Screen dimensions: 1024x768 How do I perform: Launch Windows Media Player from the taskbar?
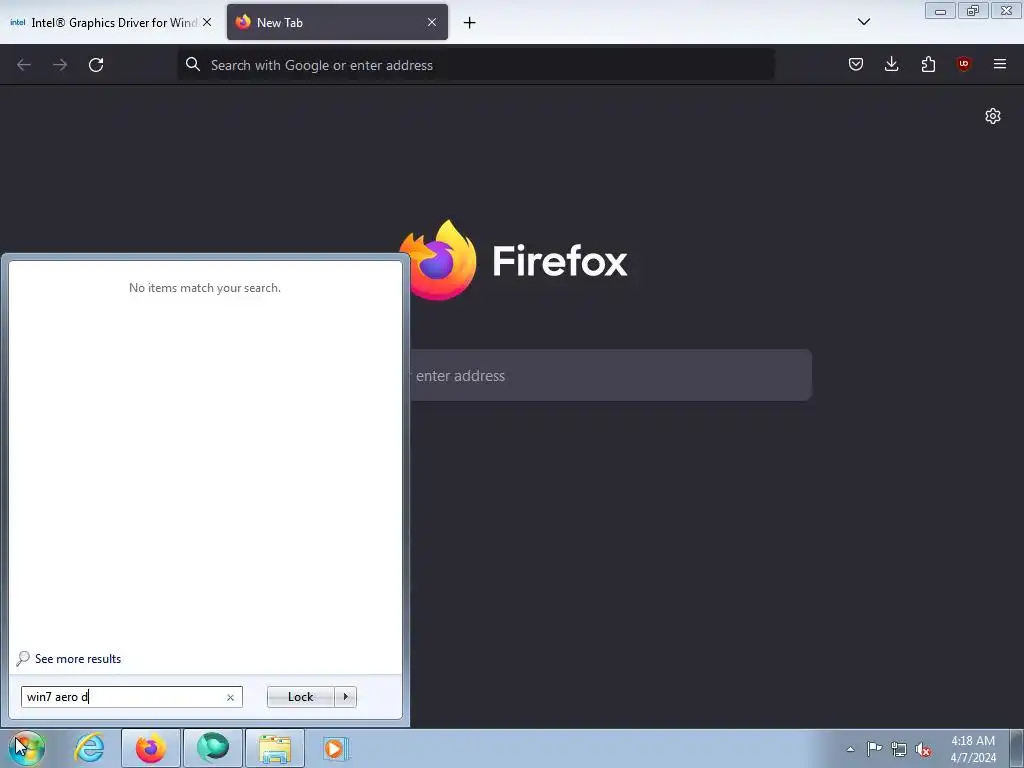tap(336, 748)
